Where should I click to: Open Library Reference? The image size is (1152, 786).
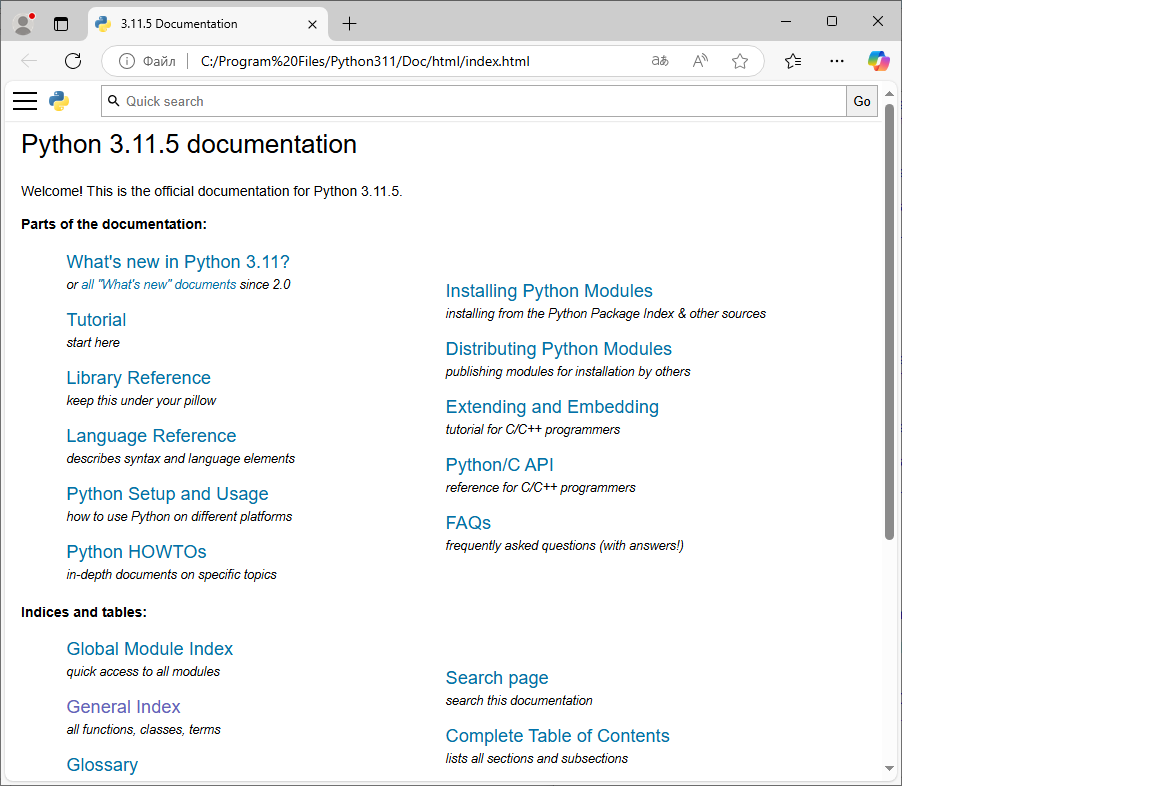(138, 378)
